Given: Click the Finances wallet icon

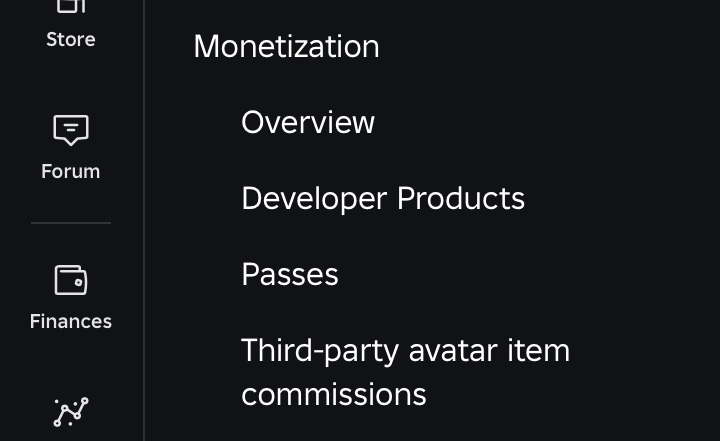Looking at the screenshot, I should tap(70, 280).
